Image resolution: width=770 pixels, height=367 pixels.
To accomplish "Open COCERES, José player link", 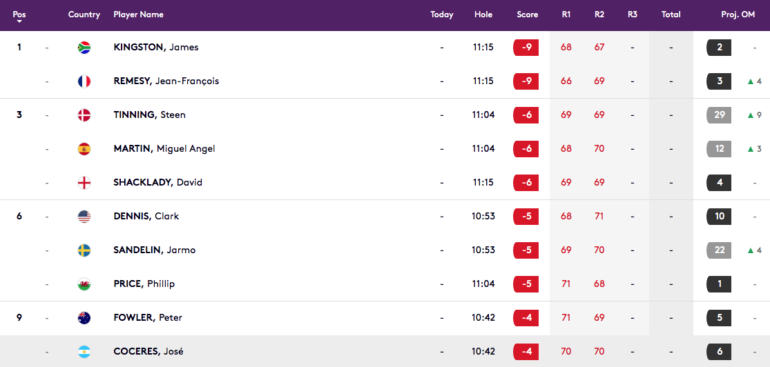I will (x=148, y=352).
